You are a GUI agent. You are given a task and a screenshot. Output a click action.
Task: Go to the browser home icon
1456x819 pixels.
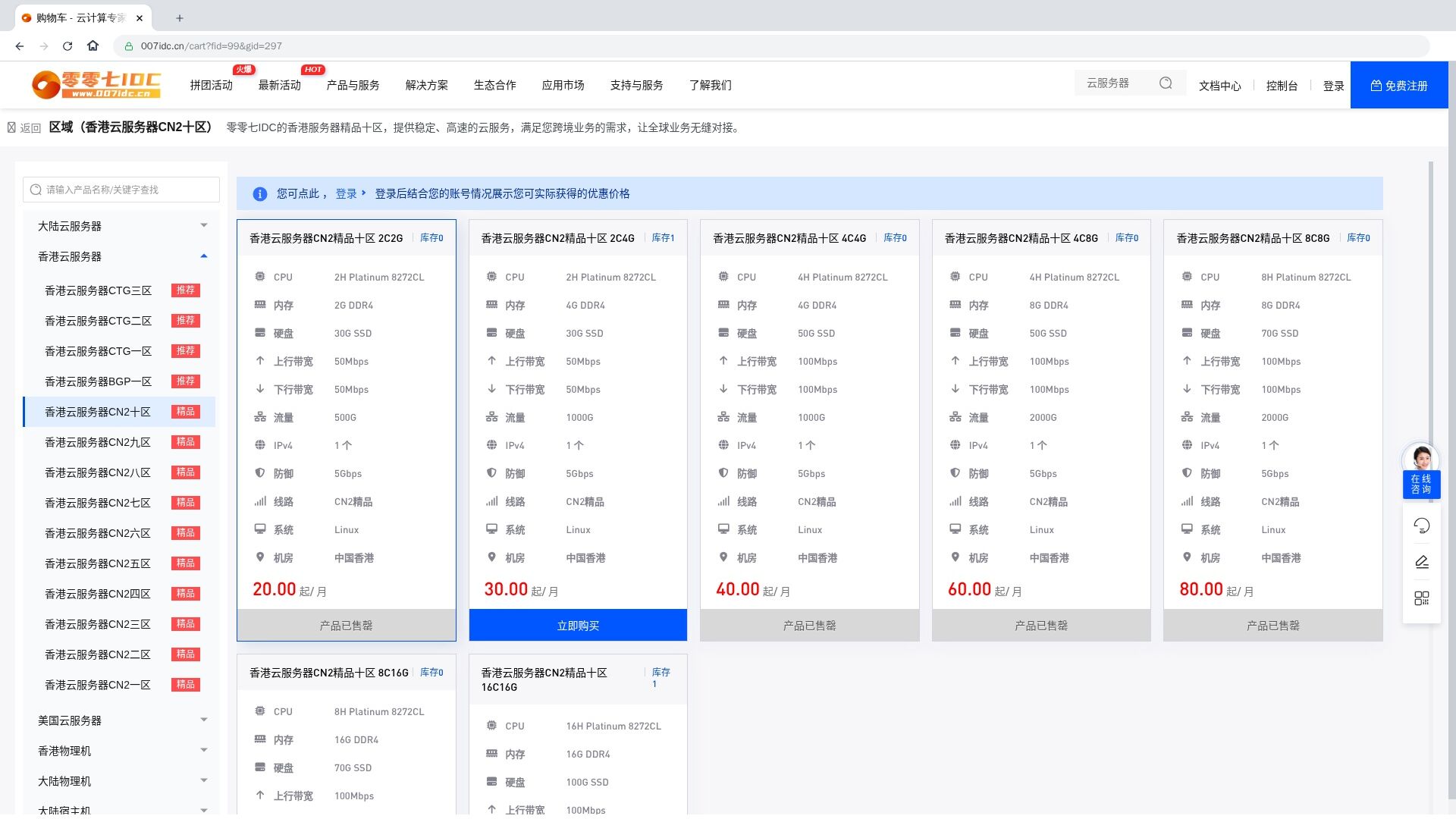click(93, 46)
